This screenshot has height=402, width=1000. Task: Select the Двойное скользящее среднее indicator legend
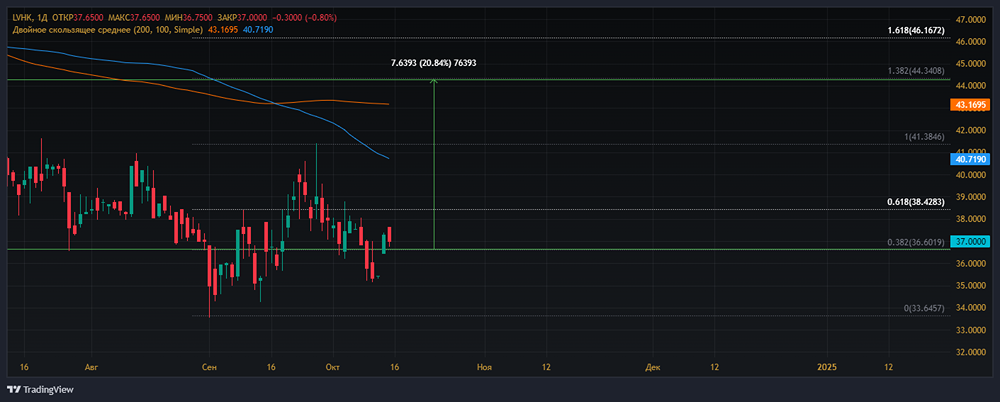click(107, 29)
